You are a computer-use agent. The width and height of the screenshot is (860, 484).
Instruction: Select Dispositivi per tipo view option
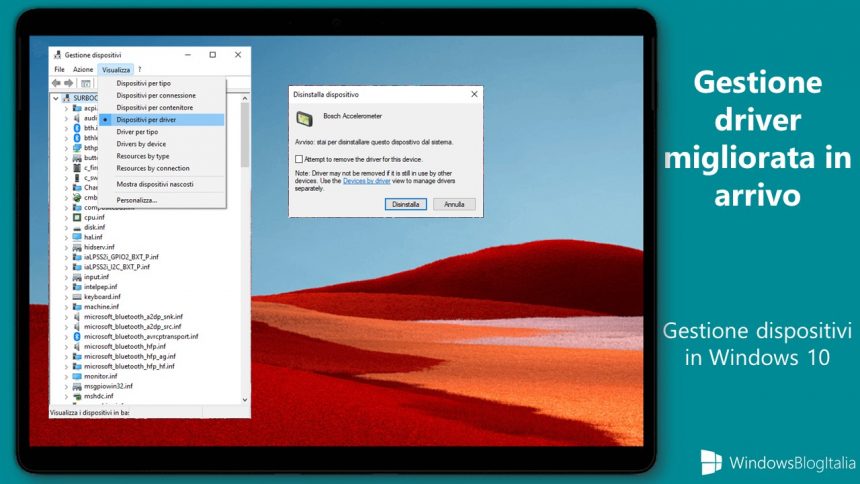click(x=143, y=83)
